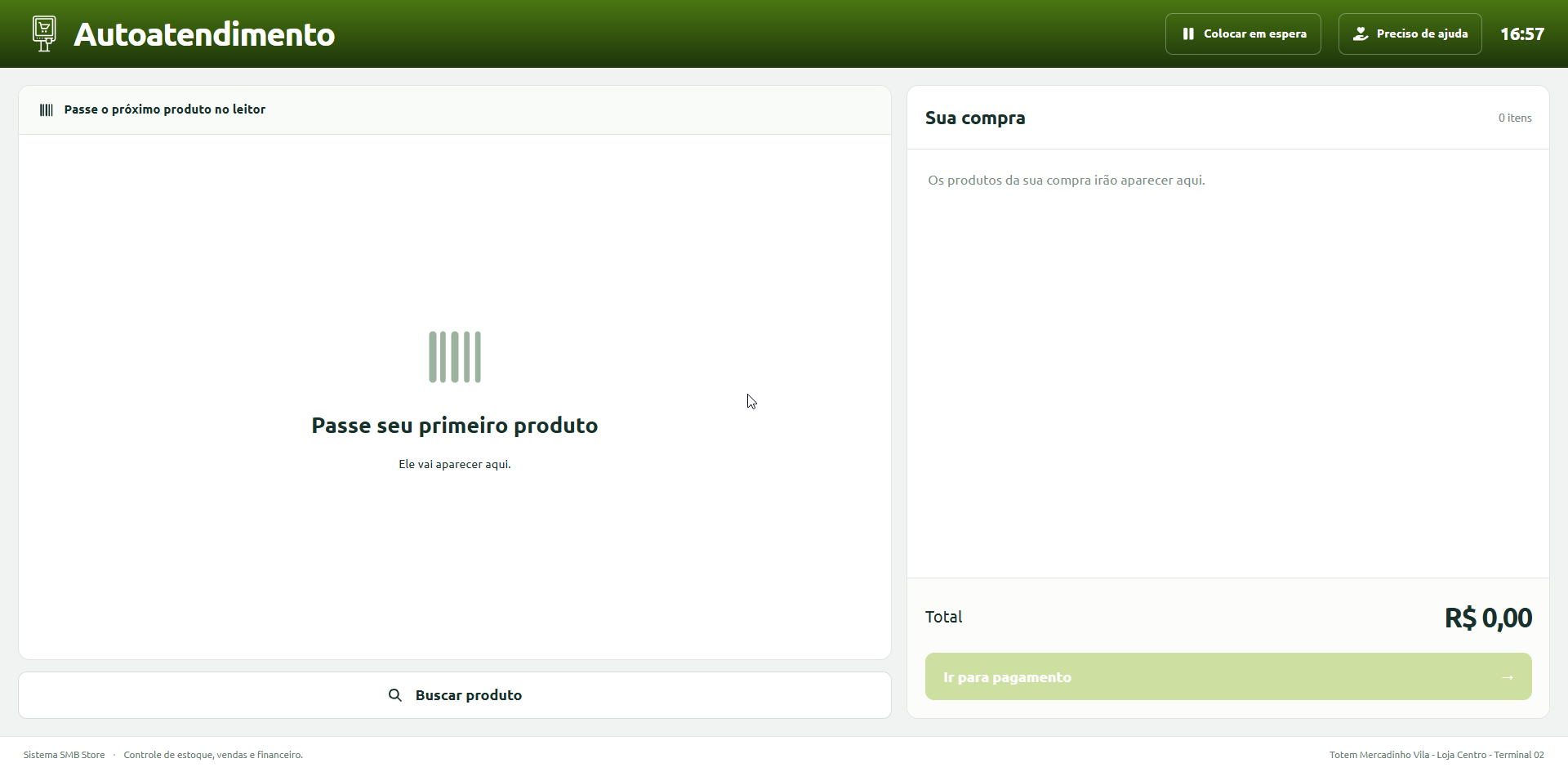Click the Ele vai aparecer aqui text
The image size is (1568, 772).
(455, 464)
